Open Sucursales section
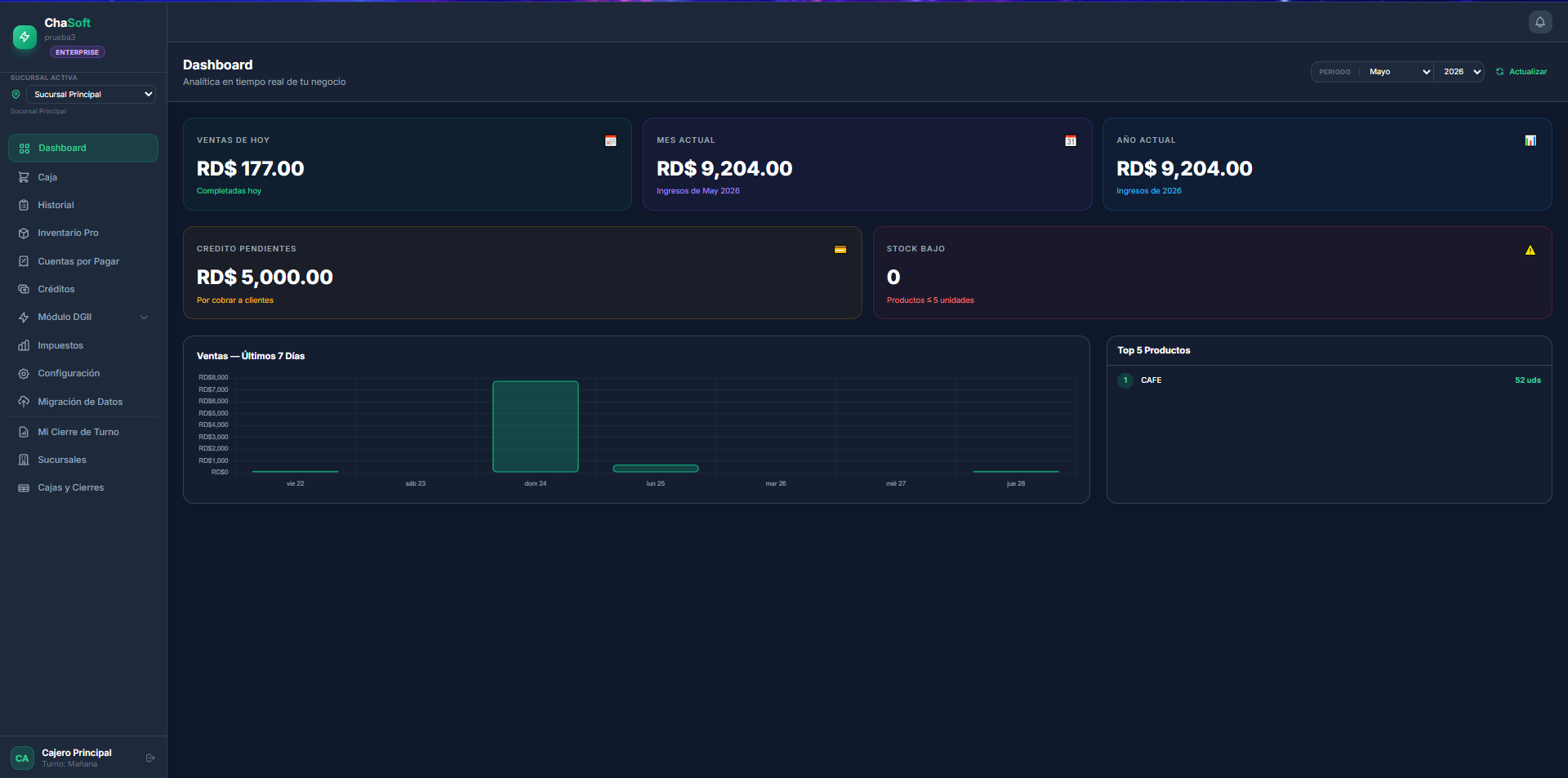 click(x=83, y=460)
